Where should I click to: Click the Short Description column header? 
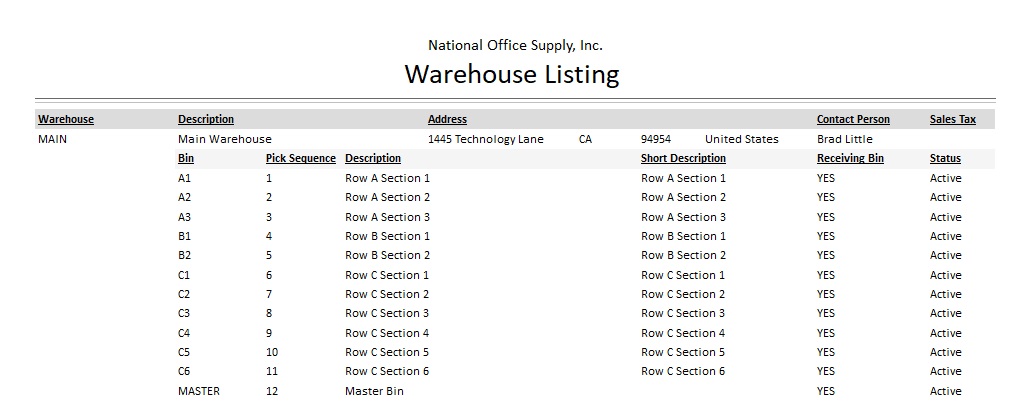click(683, 159)
